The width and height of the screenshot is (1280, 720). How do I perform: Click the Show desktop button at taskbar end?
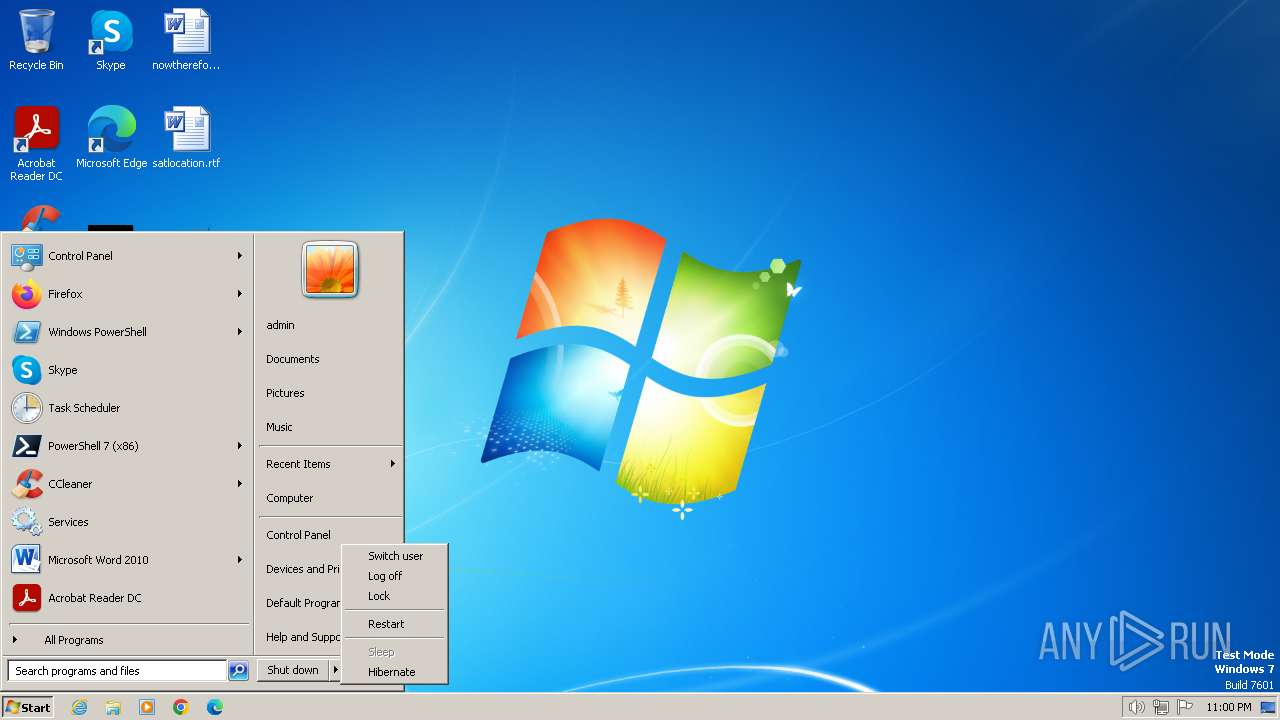pos(1268,707)
